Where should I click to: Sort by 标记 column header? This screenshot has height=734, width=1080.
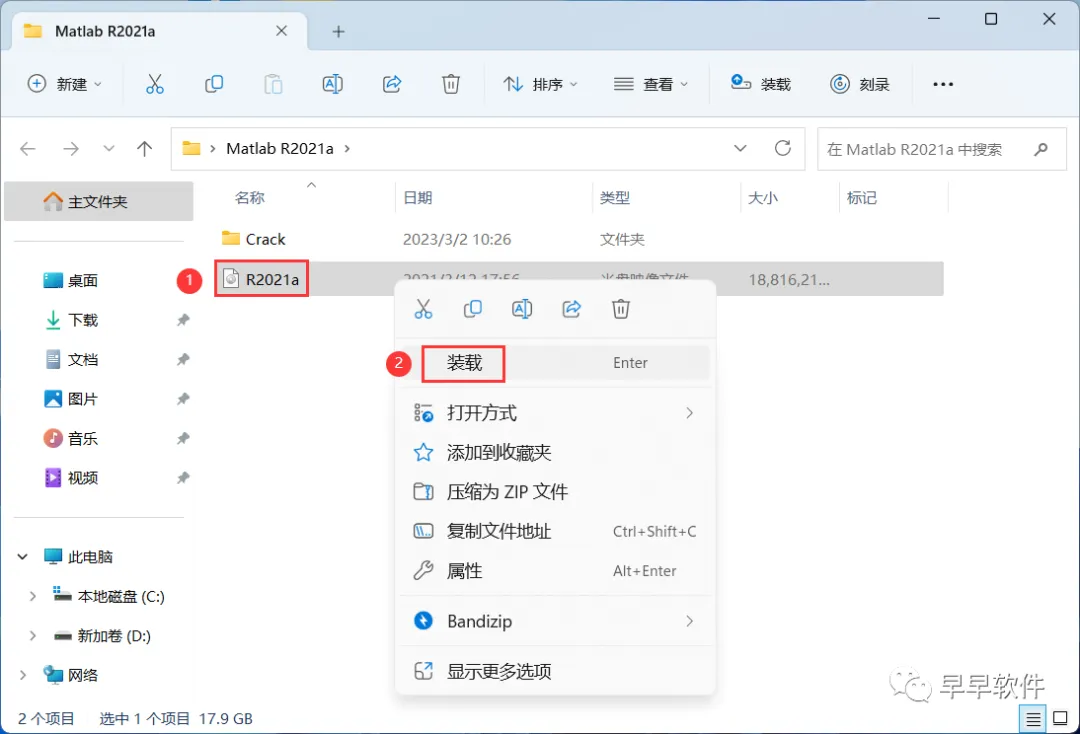(x=862, y=198)
